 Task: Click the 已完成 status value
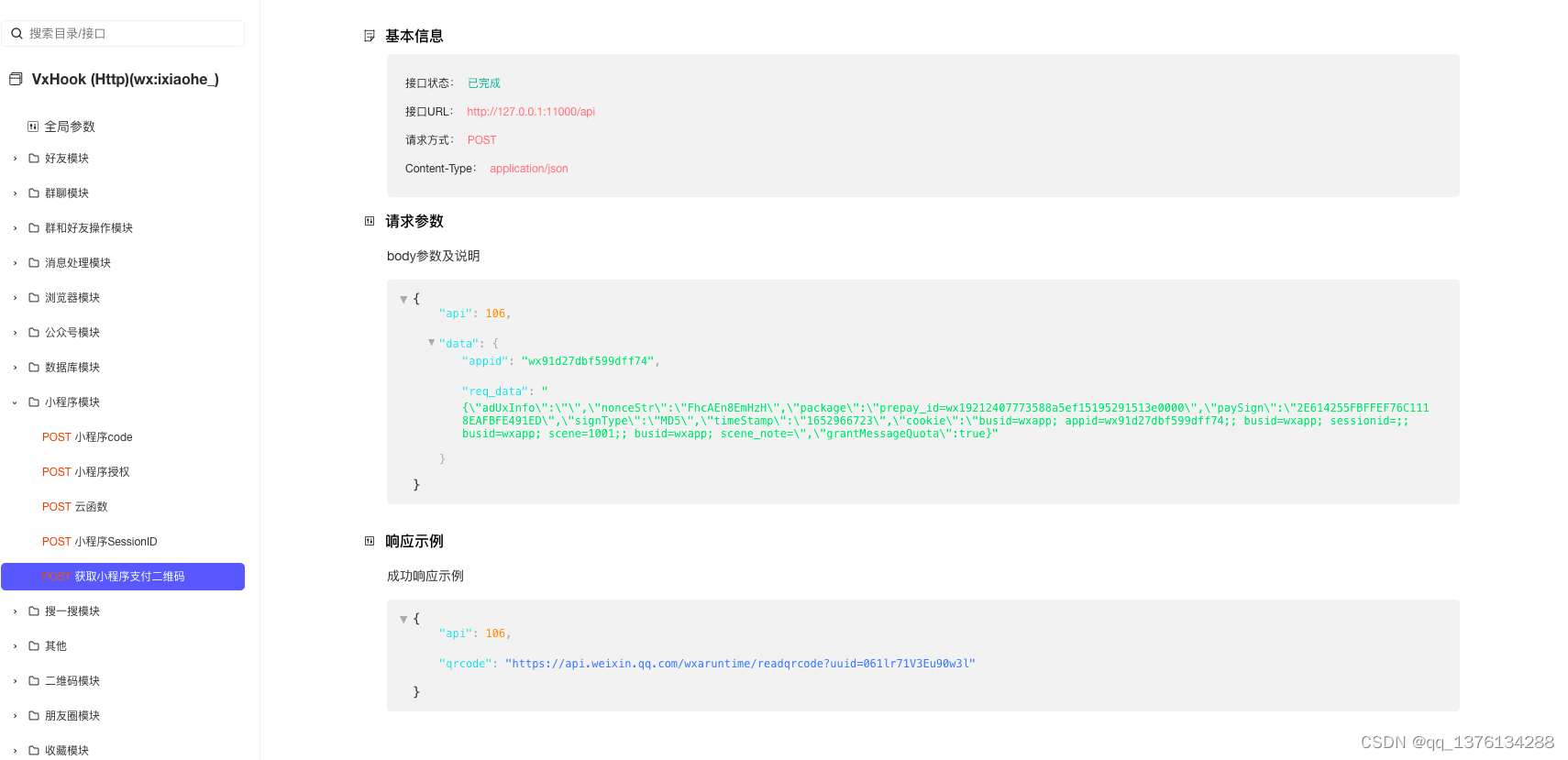coord(484,83)
